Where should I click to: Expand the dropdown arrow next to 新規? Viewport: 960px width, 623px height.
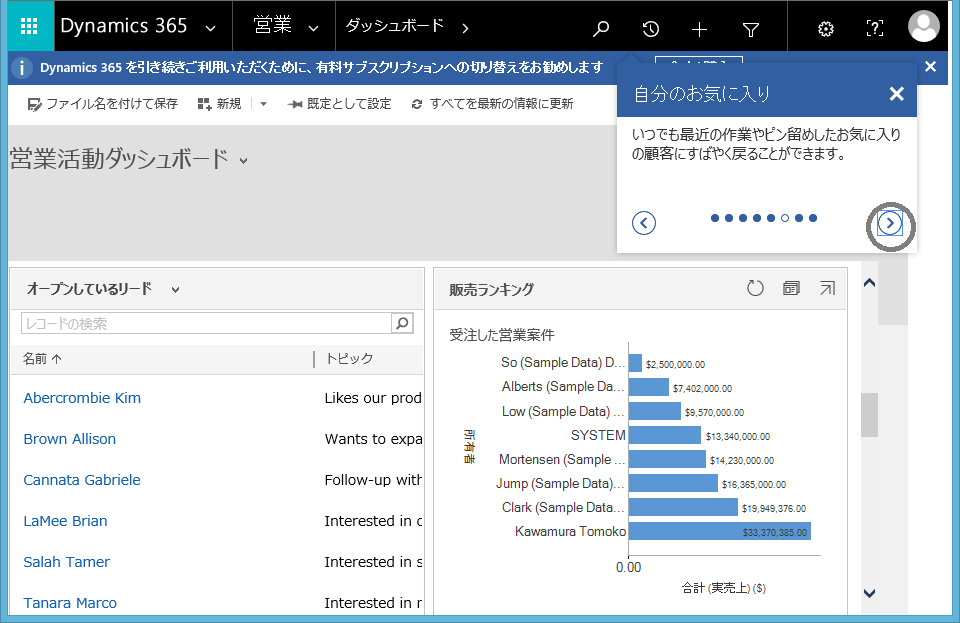pyautogui.click(x=263, y=104)
